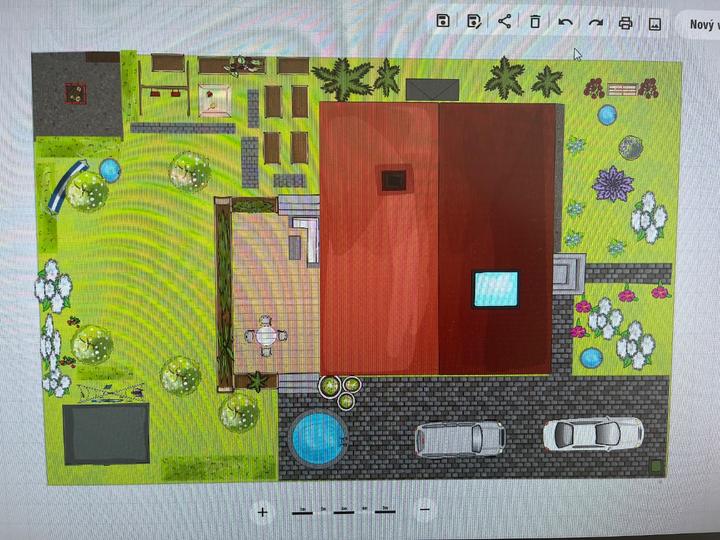Click the trash can delete icon
The width and height of the screenshot is (720, 540).
[535, 22]
